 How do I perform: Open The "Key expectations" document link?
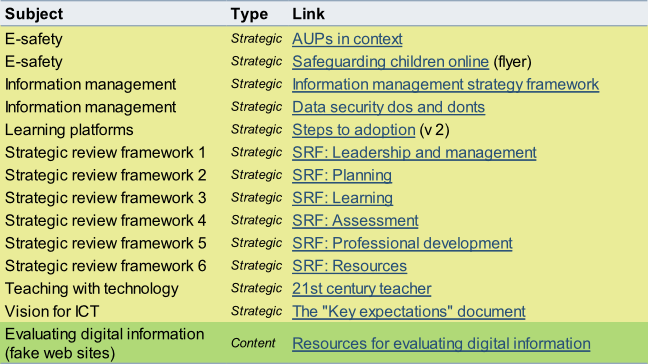point(409,312)
